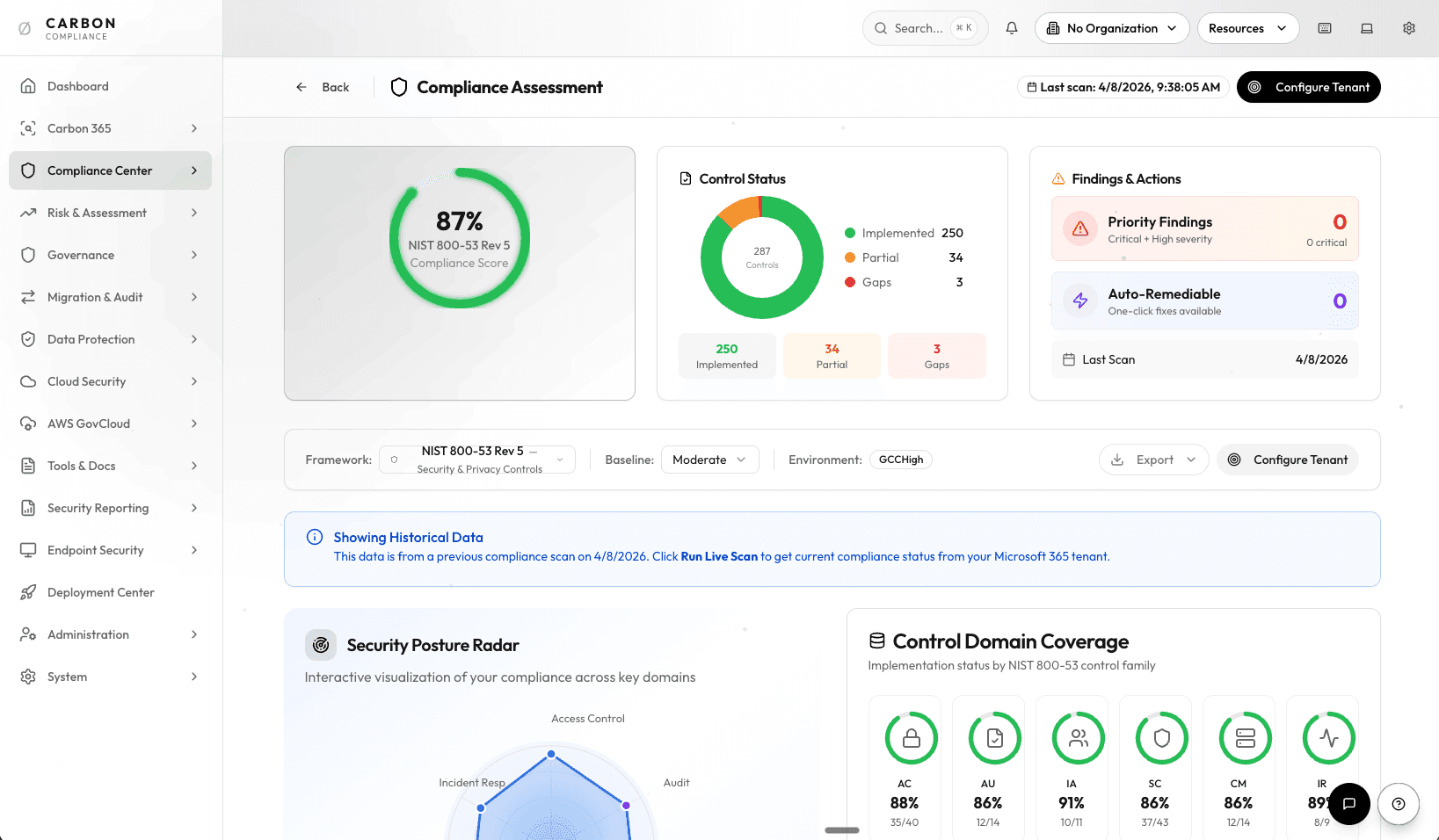Viewport: 1439px width, 840px height.
Task: Click the AC access control lock icon
Action: [x=912, y=738]
